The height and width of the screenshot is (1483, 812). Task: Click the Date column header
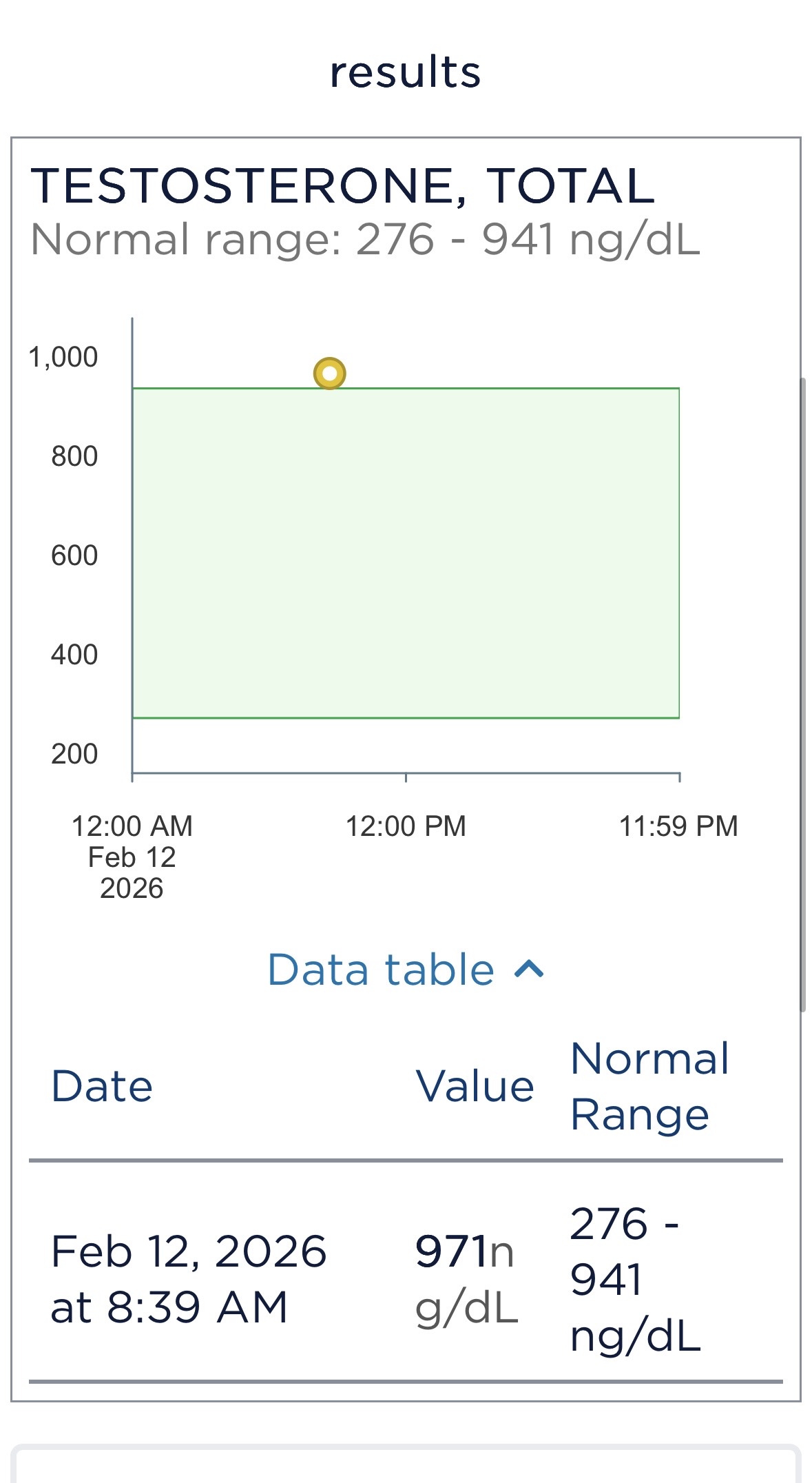pos(102,1087)
